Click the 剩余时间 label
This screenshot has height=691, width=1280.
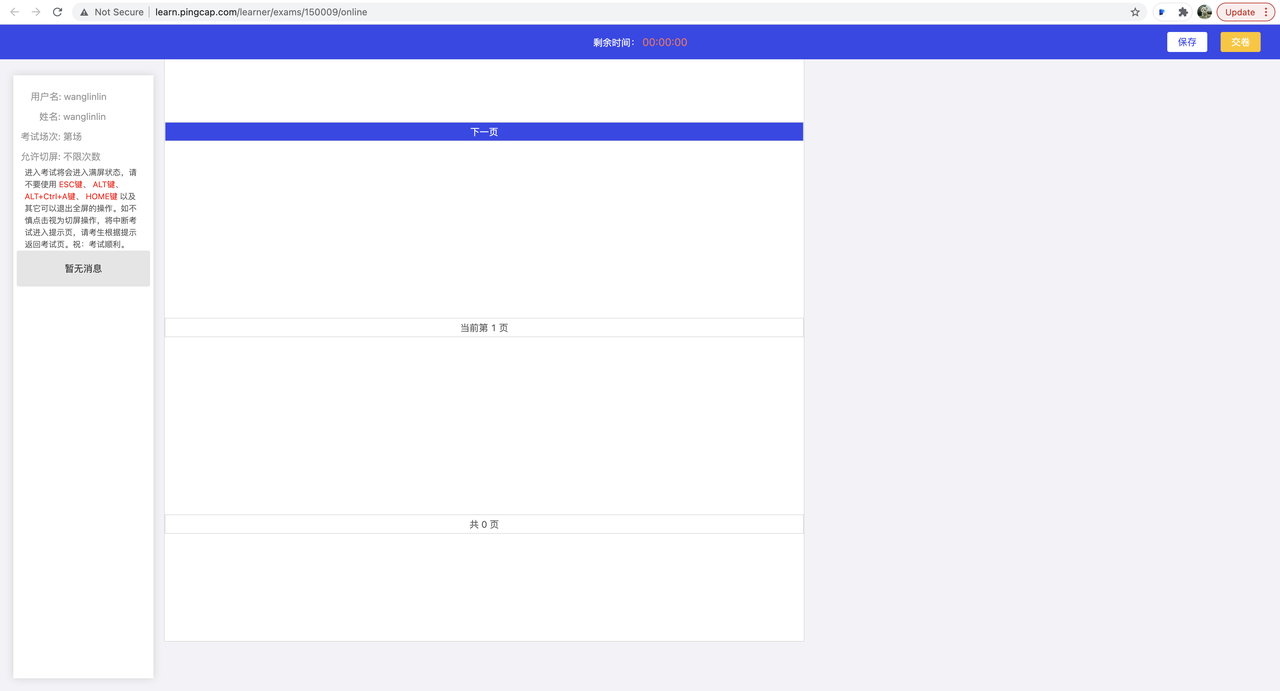click(x=614, y=42)
